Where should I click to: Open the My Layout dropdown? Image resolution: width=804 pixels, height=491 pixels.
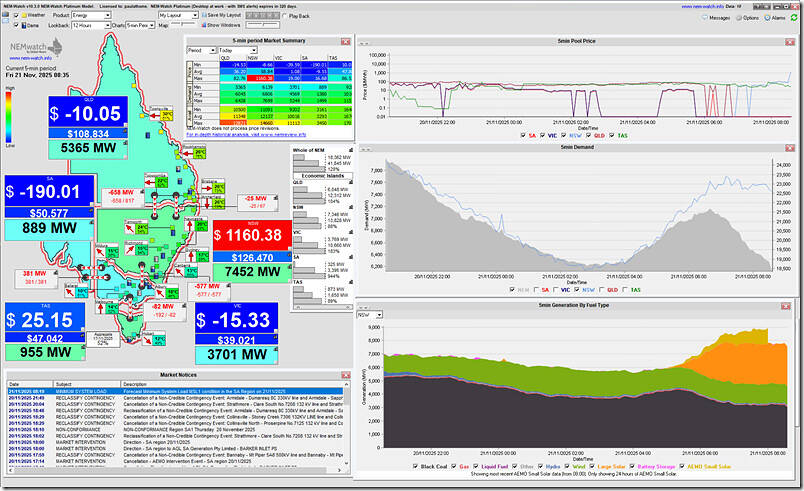pyautogui.click(x=178, y=15)
